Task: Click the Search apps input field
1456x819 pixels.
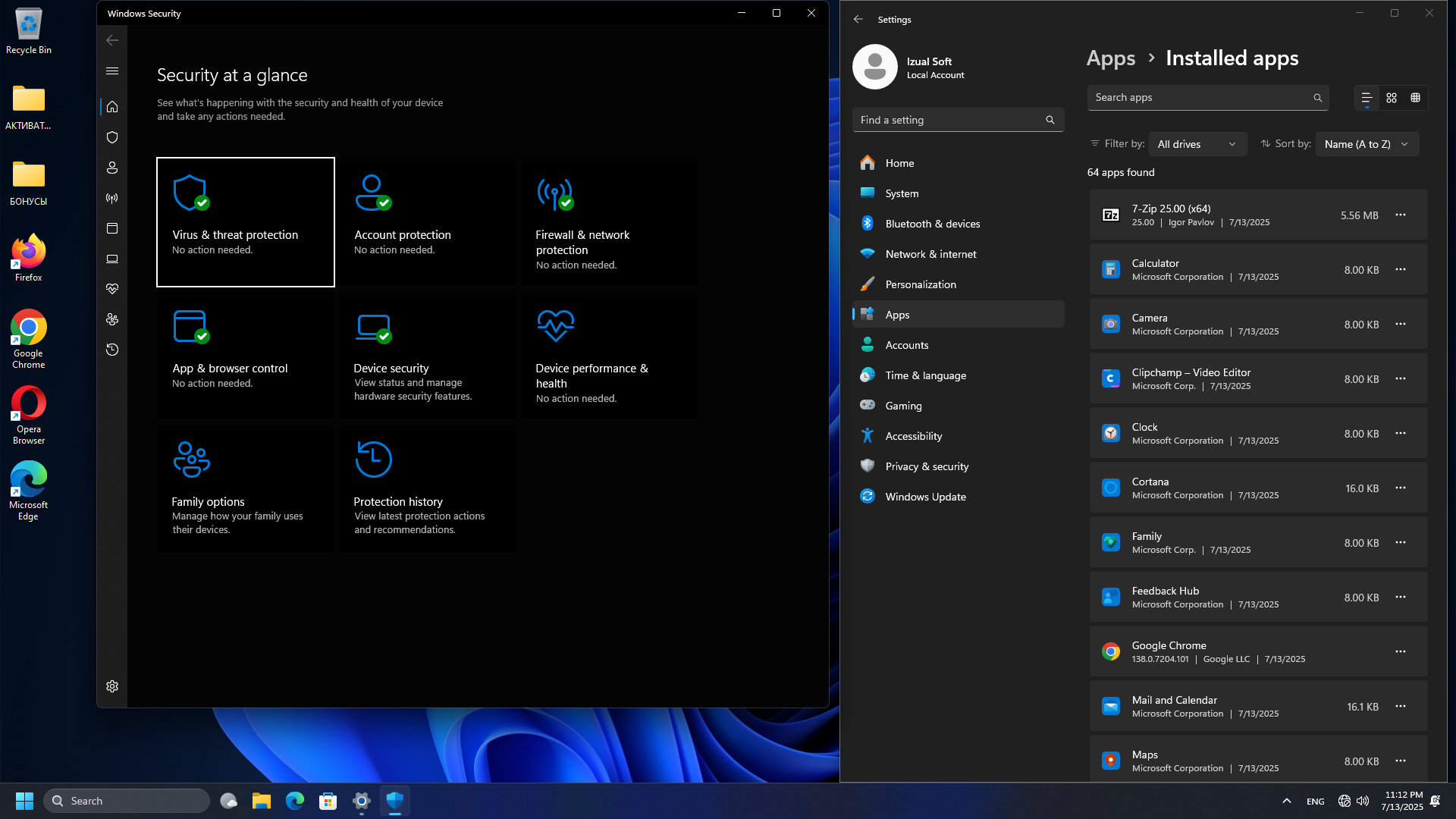Action: (1208, 98)
